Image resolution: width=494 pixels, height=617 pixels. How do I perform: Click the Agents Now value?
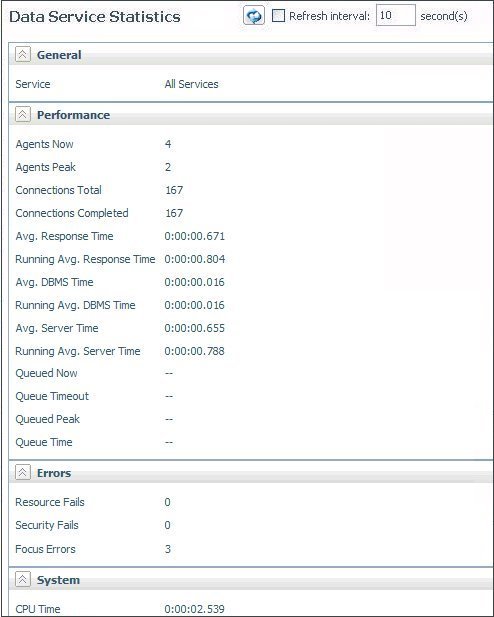coord(168,144)
